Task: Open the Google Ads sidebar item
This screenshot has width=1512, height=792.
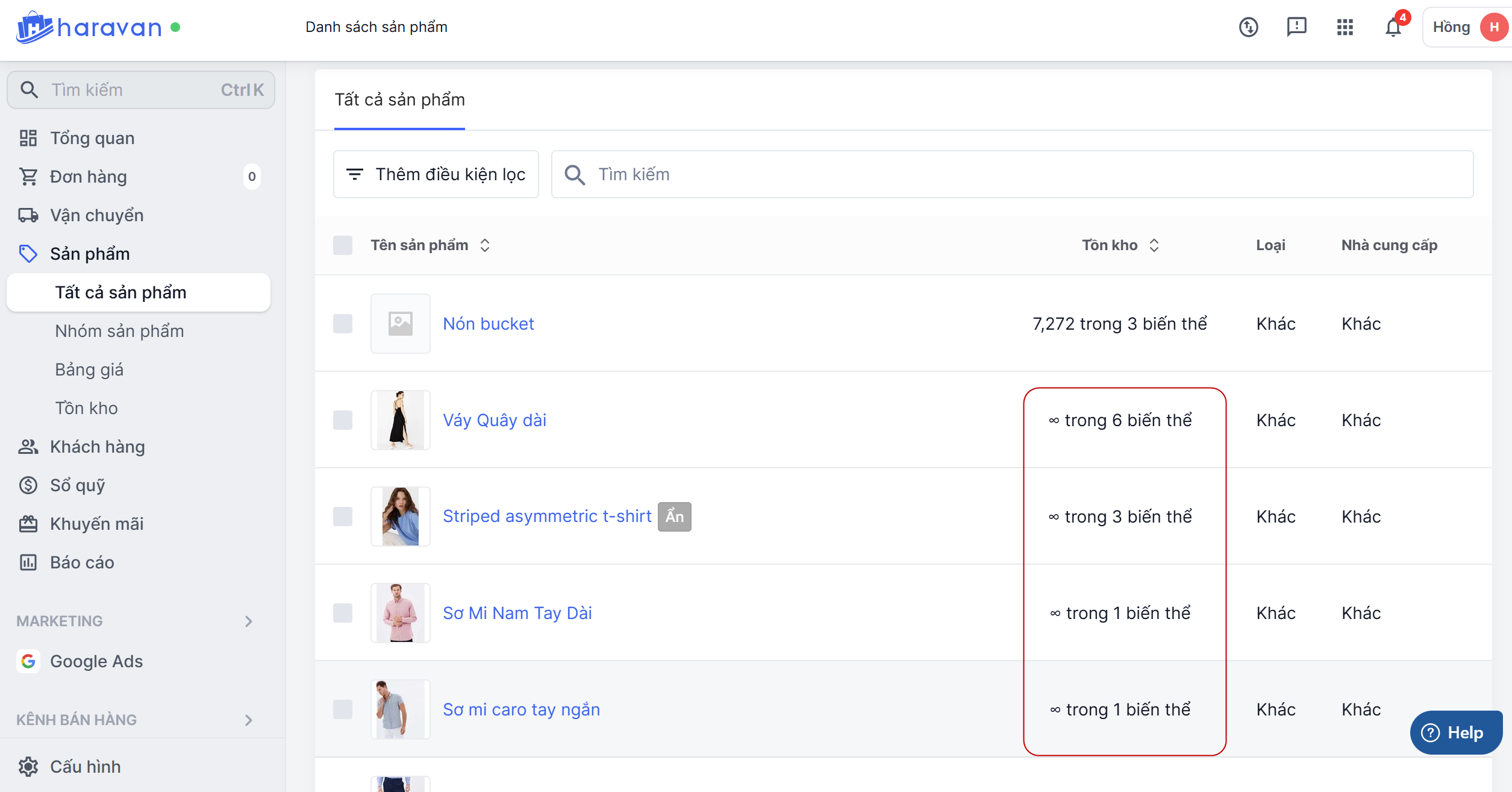Action: 96,661
